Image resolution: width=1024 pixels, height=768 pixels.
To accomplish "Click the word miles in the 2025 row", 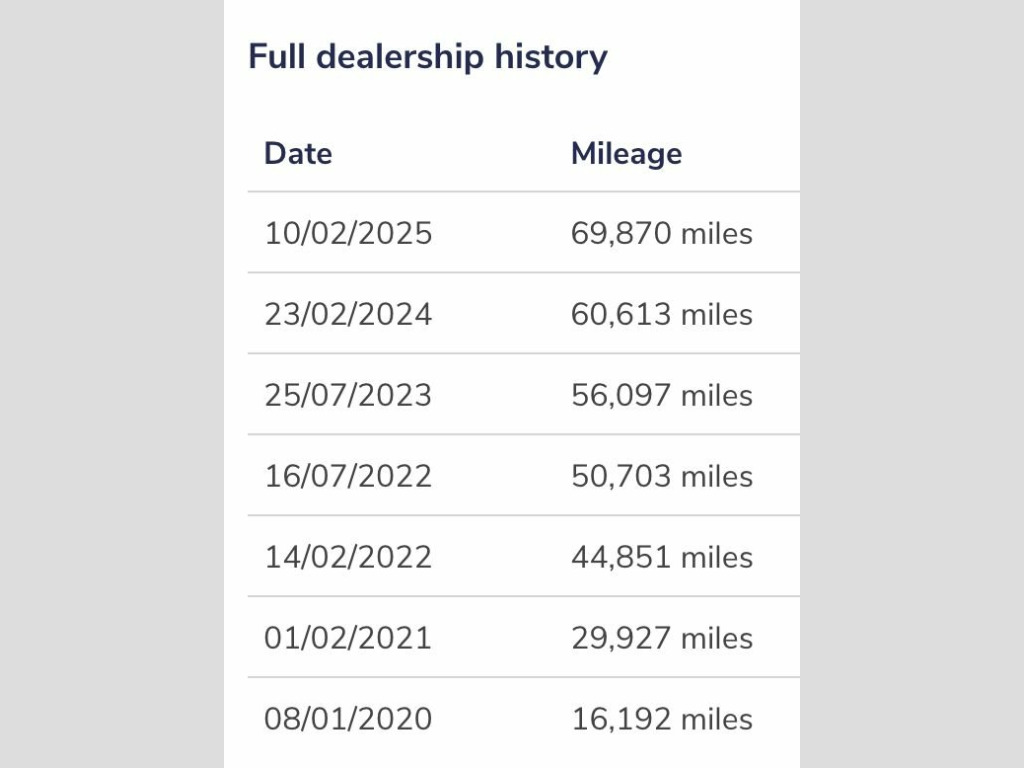I will point(716,233).
